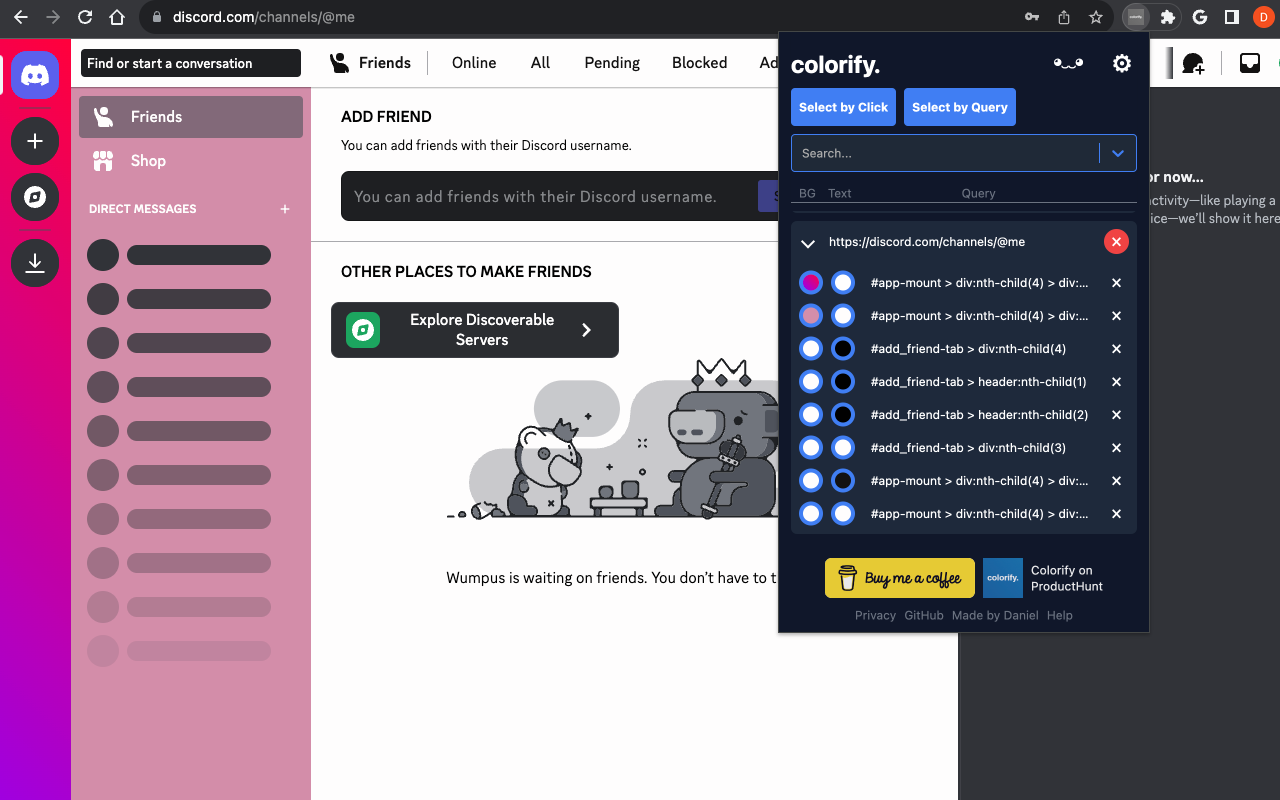This screenshot has height=800, width=1280.
Task: Click the Select by Click button
Action: pos(843,107)
